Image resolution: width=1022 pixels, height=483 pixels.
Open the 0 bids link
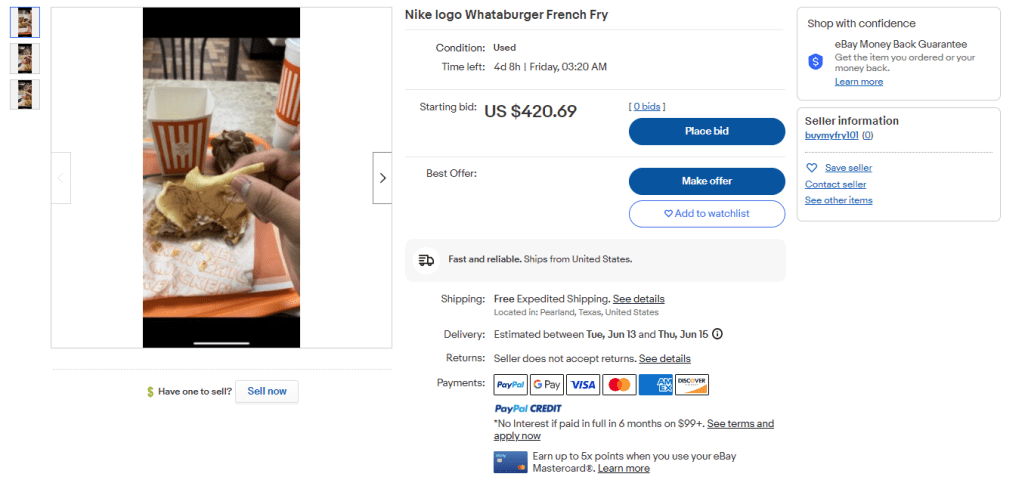click(647, 106)
